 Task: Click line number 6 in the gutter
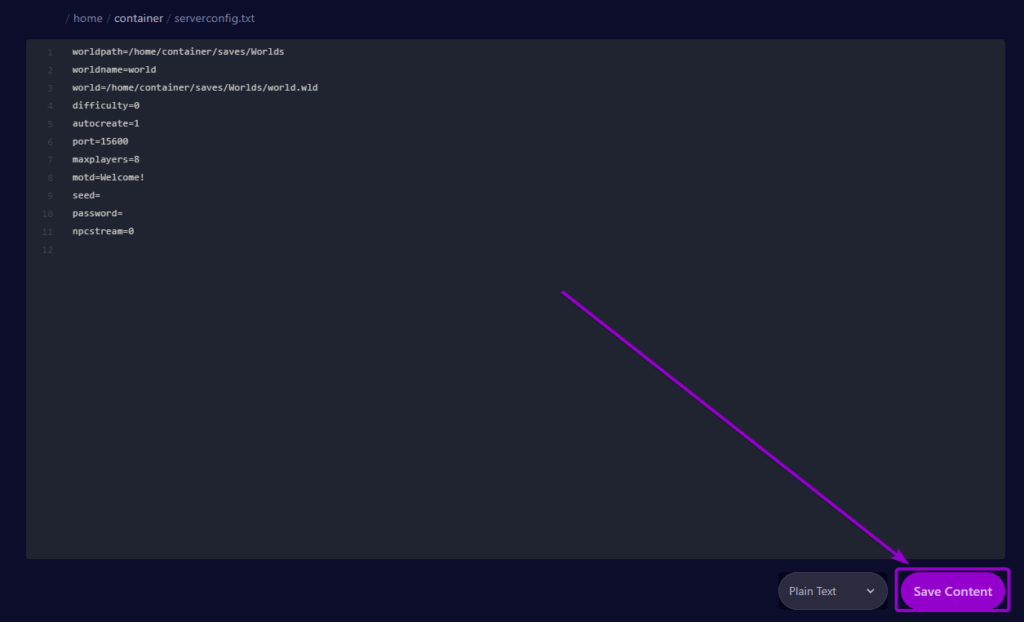click(x=49, y=141)
